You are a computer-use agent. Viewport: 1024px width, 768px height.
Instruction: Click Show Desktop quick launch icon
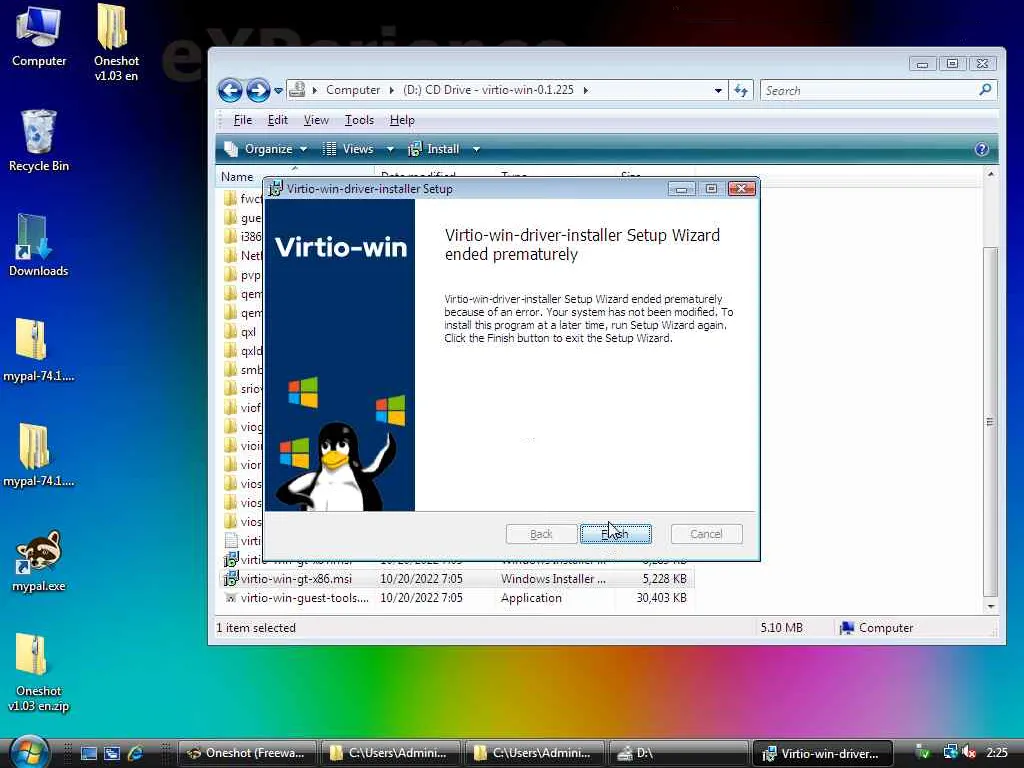89,754
